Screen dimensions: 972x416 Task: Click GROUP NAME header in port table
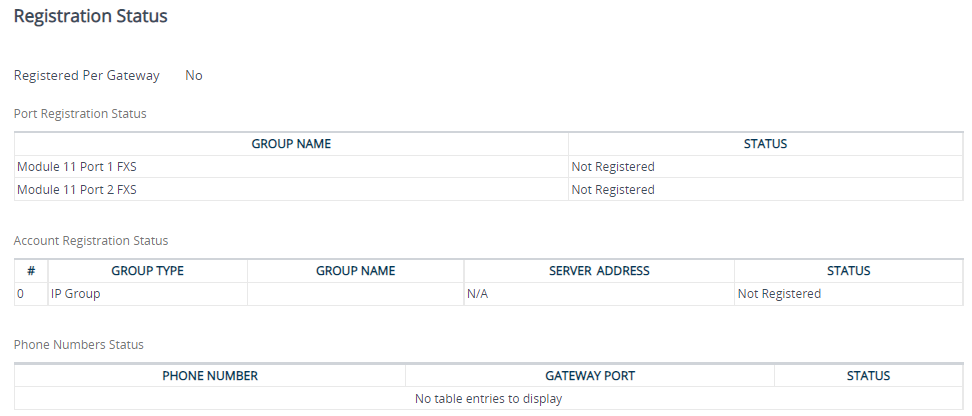tap(291, 144)
